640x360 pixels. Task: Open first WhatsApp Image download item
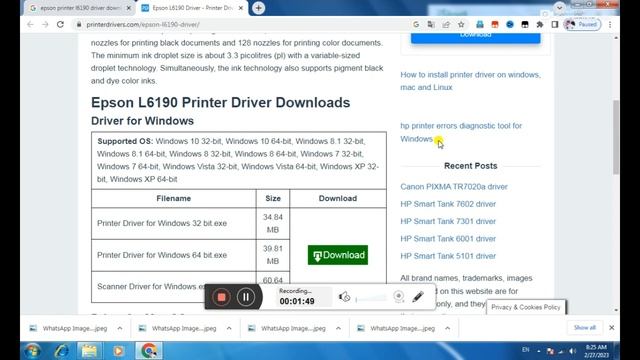point(69,328)
